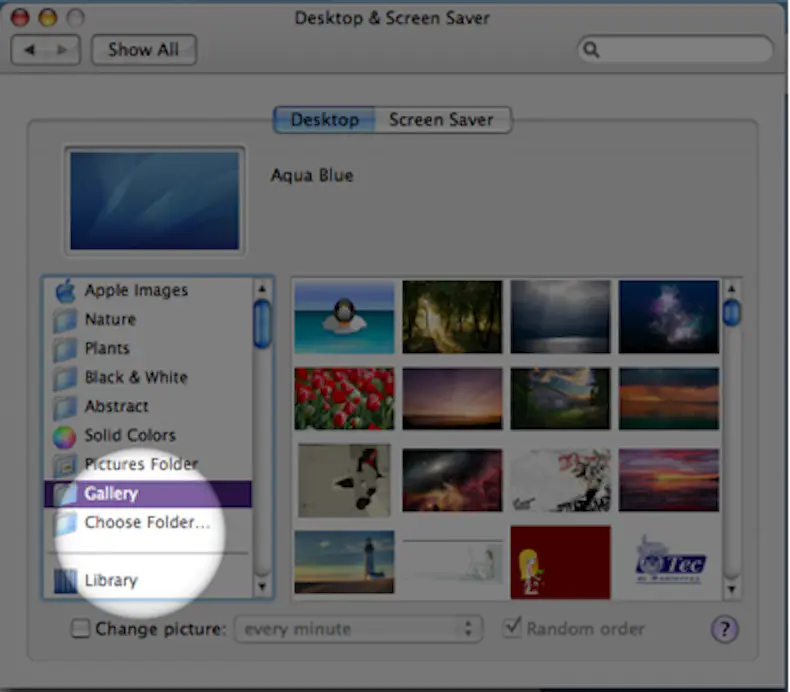790x692 pixels.
Task: Open the every minute dropdown
Action: tap(358, 628)
